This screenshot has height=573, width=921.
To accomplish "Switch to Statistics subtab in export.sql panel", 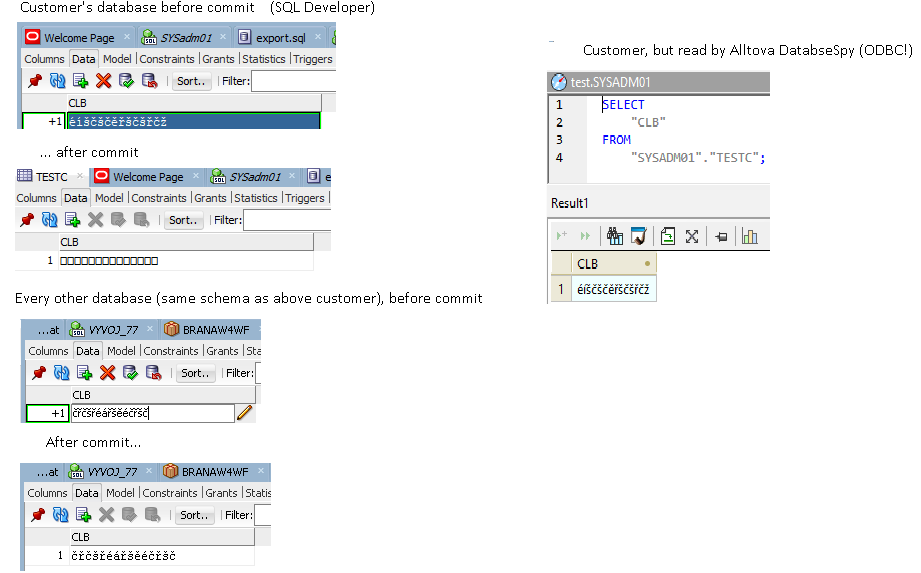I will tap(264, 59).
